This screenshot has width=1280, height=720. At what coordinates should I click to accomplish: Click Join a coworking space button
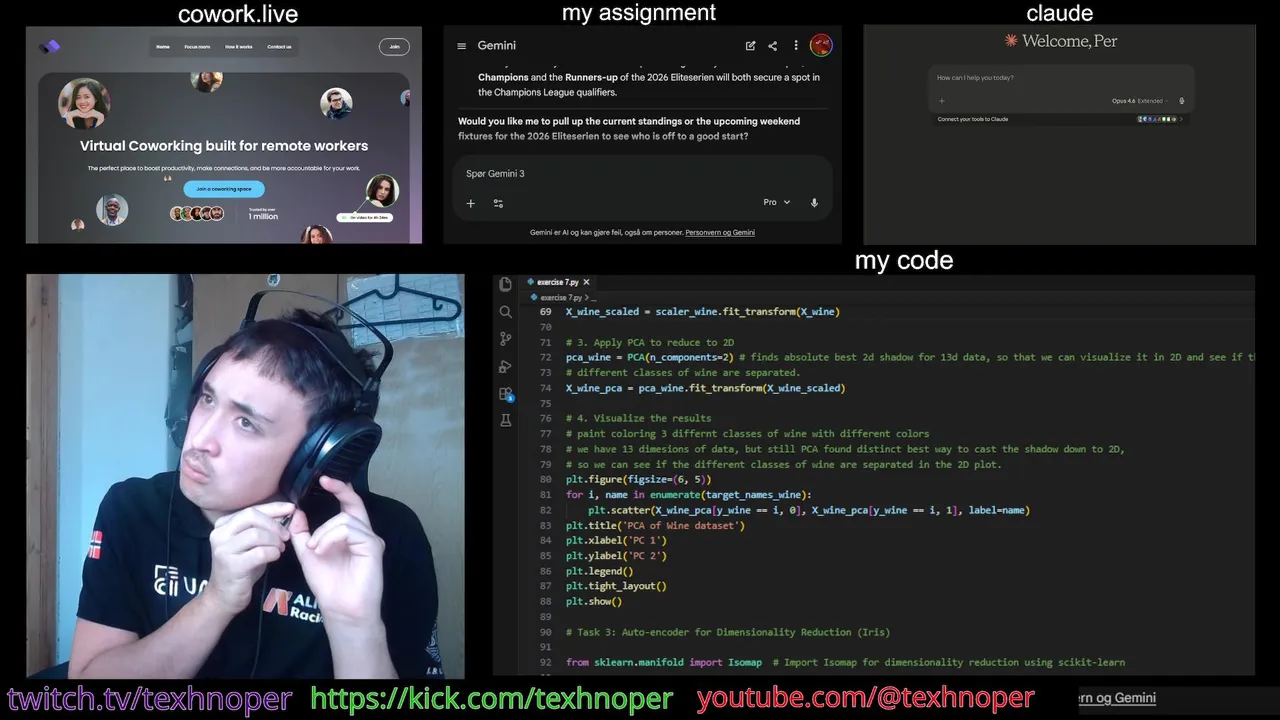click(x=224, y=189)
